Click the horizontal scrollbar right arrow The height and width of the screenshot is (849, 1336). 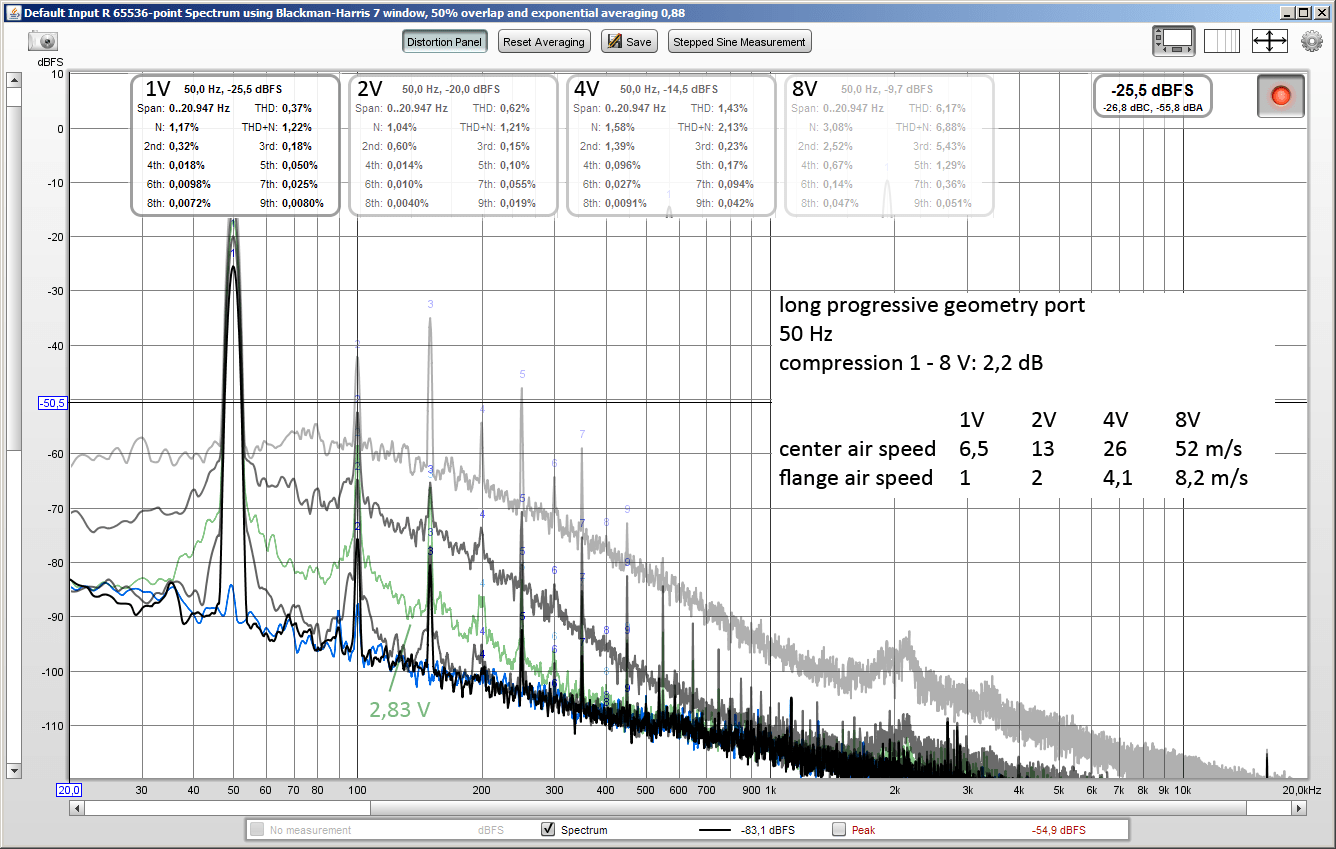click(1300, 808)
